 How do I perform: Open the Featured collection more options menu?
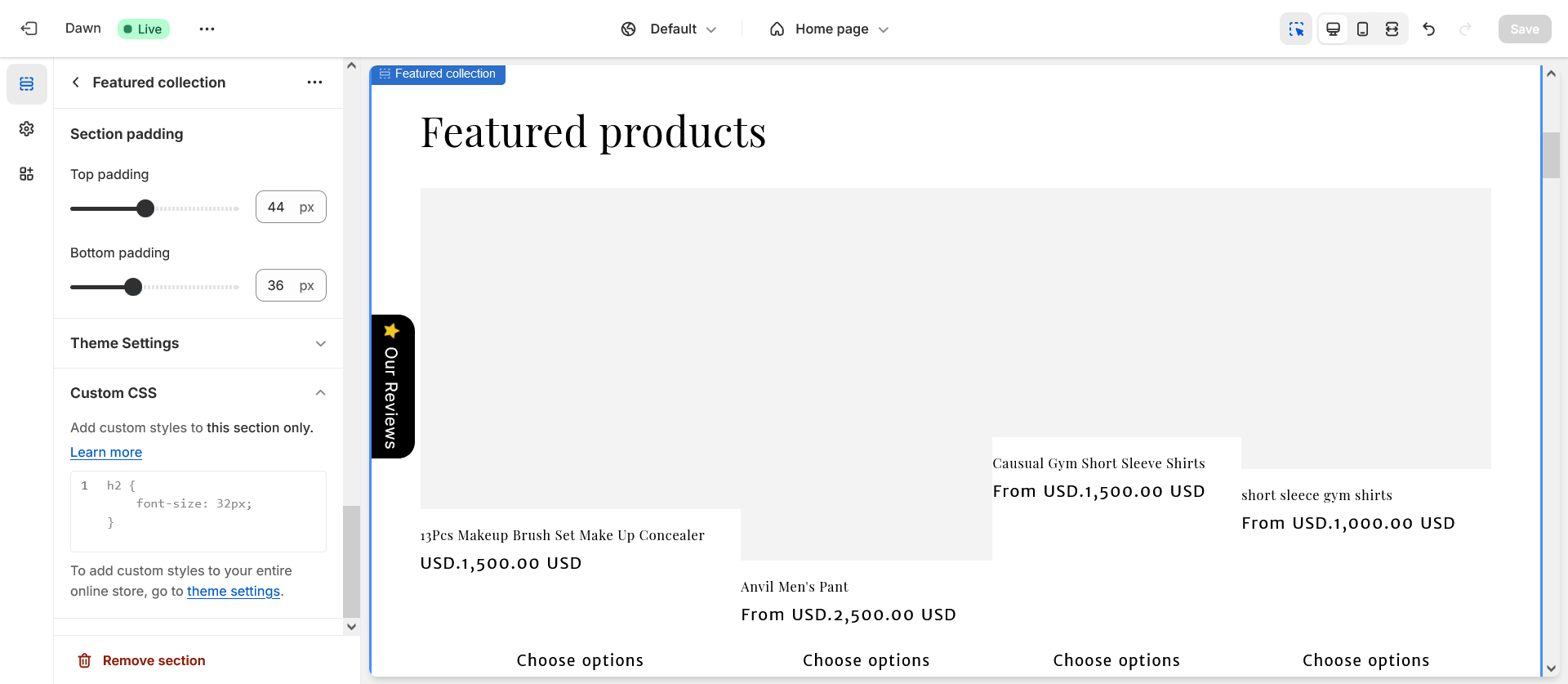click(x=314, y=83)
